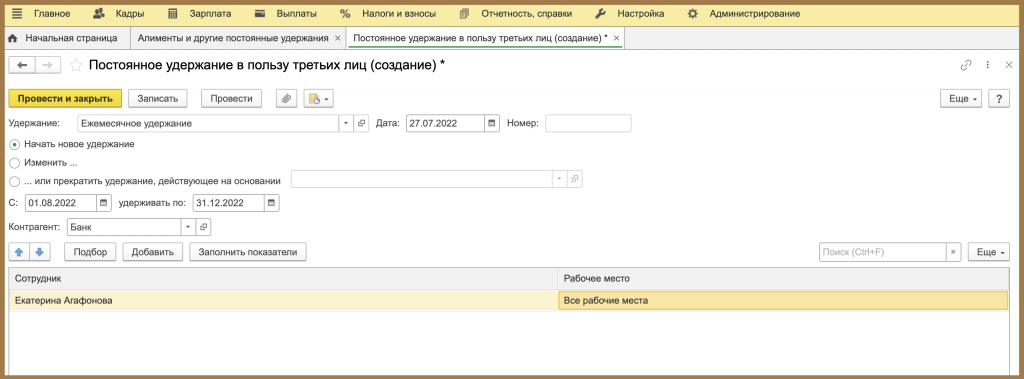
Task: Open the table Еще menu
Action: [989, 252]
